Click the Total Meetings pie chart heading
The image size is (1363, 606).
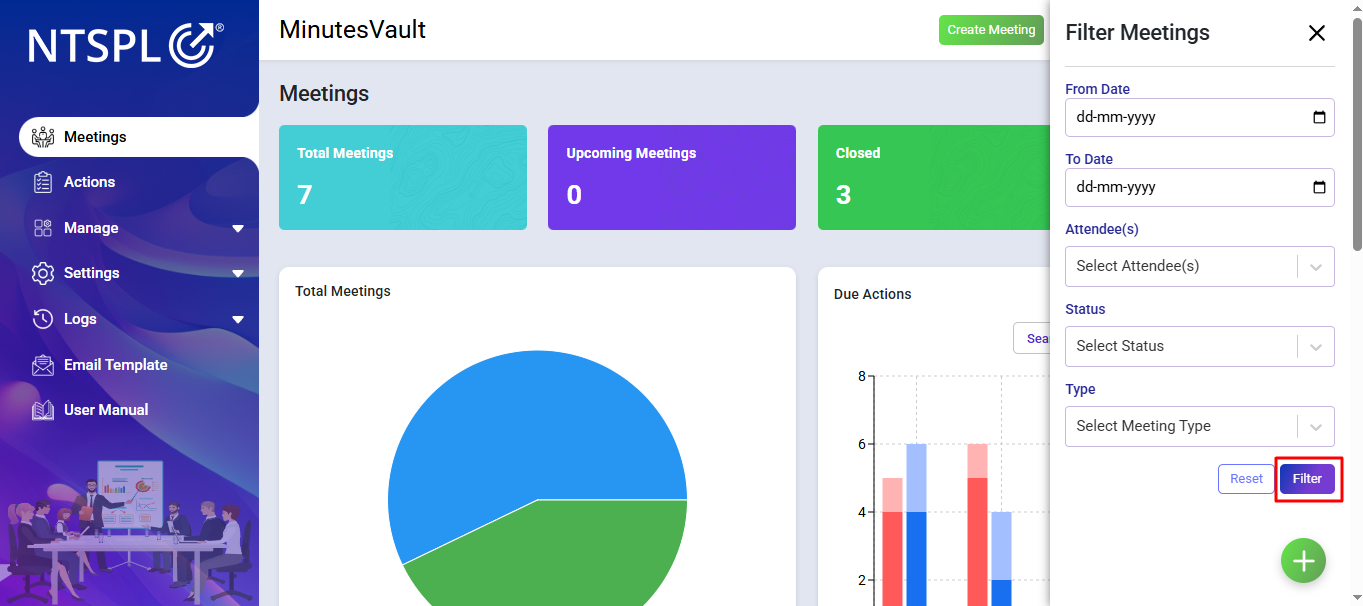(343, 291)
